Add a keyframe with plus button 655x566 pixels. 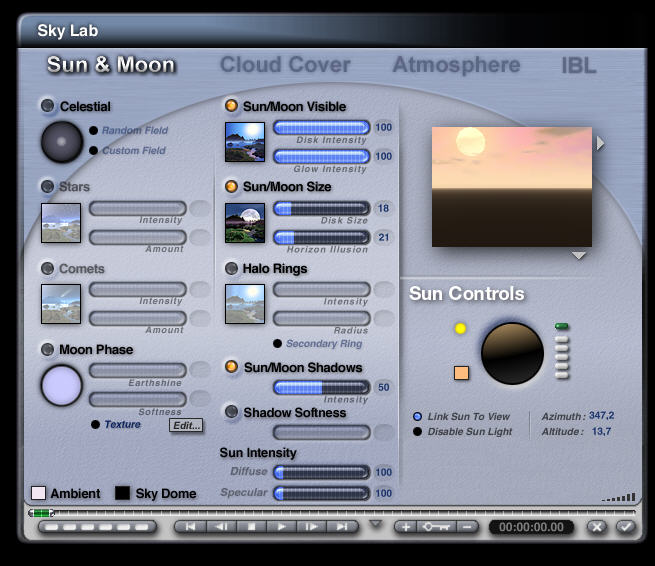point(406,527)
